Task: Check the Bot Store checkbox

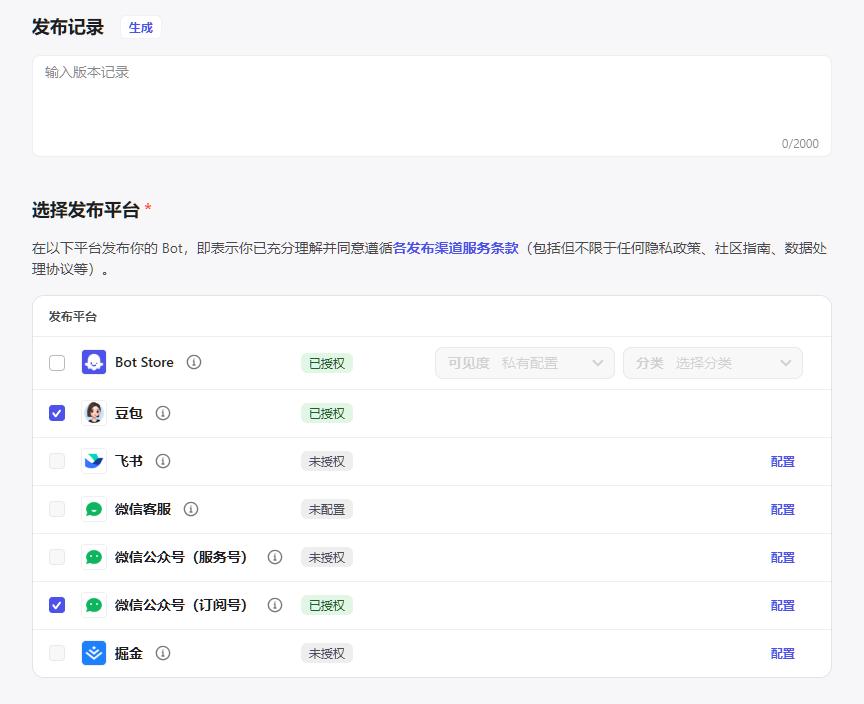Action: [x=57, y=363]
